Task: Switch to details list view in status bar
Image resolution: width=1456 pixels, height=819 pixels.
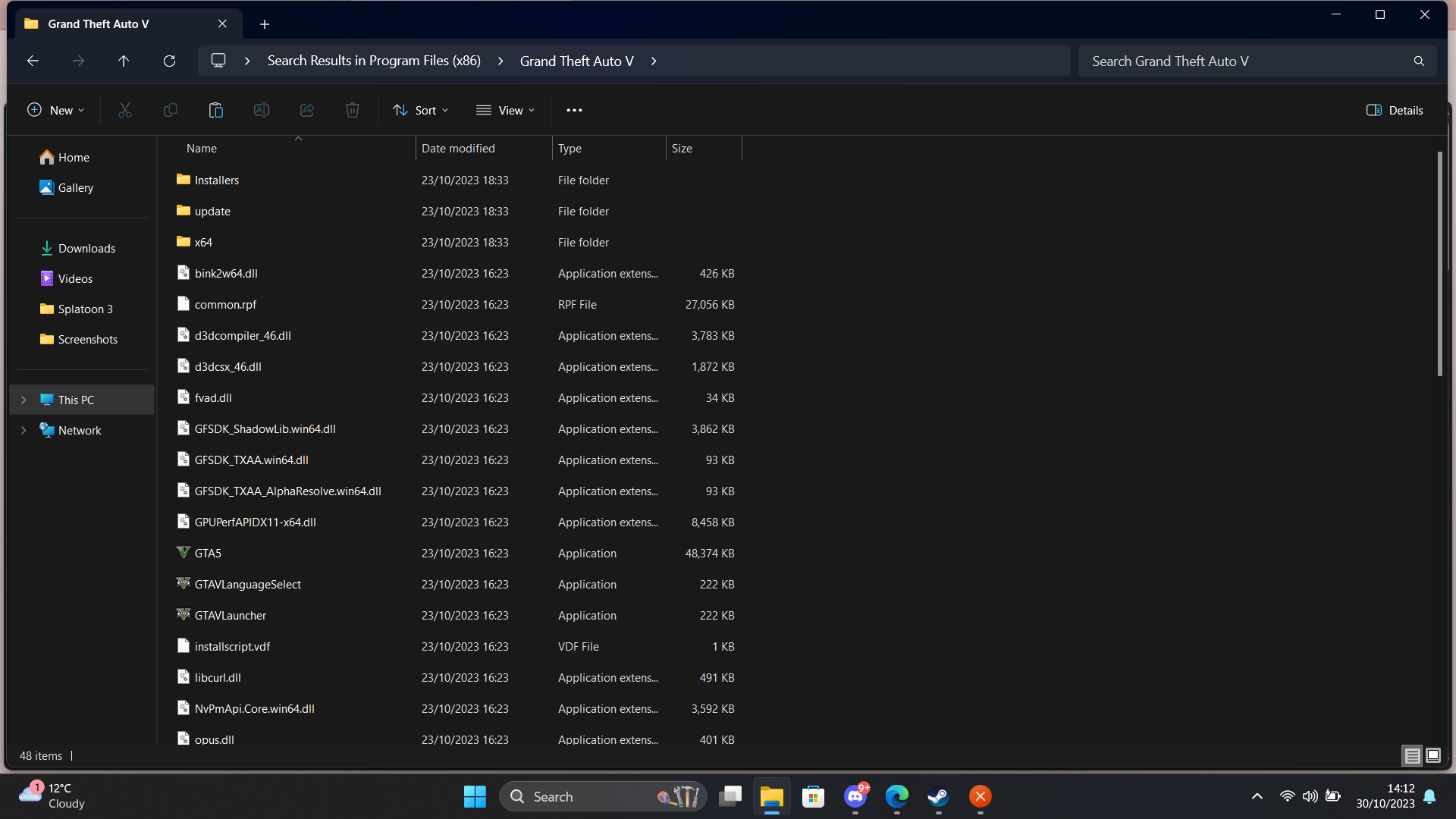Action: click(1412, 755)
